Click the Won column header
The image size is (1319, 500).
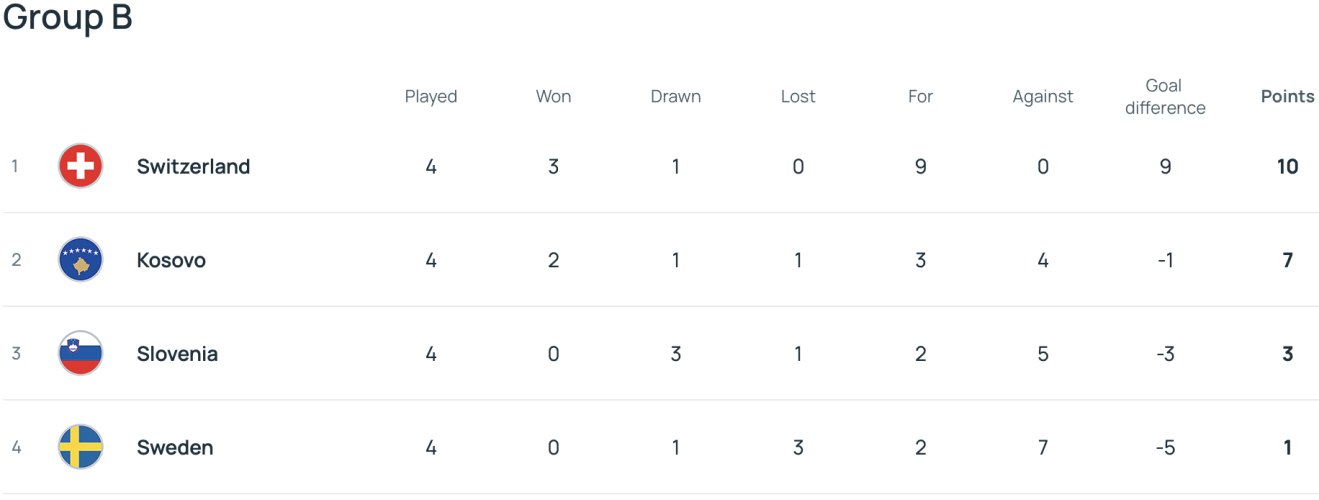coord(553,96)
